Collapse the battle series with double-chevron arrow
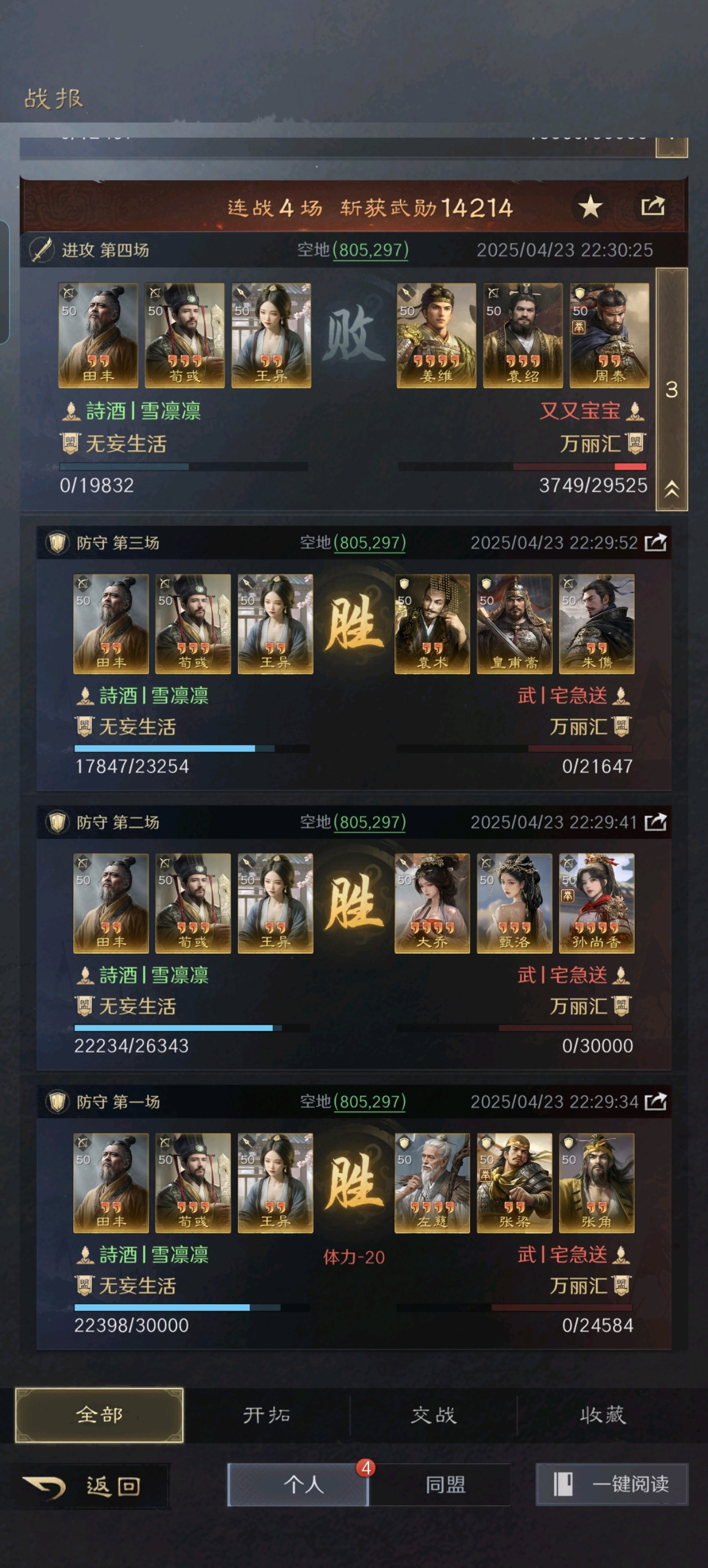Viewport: 708px width, 1568px height. (672, 489)
